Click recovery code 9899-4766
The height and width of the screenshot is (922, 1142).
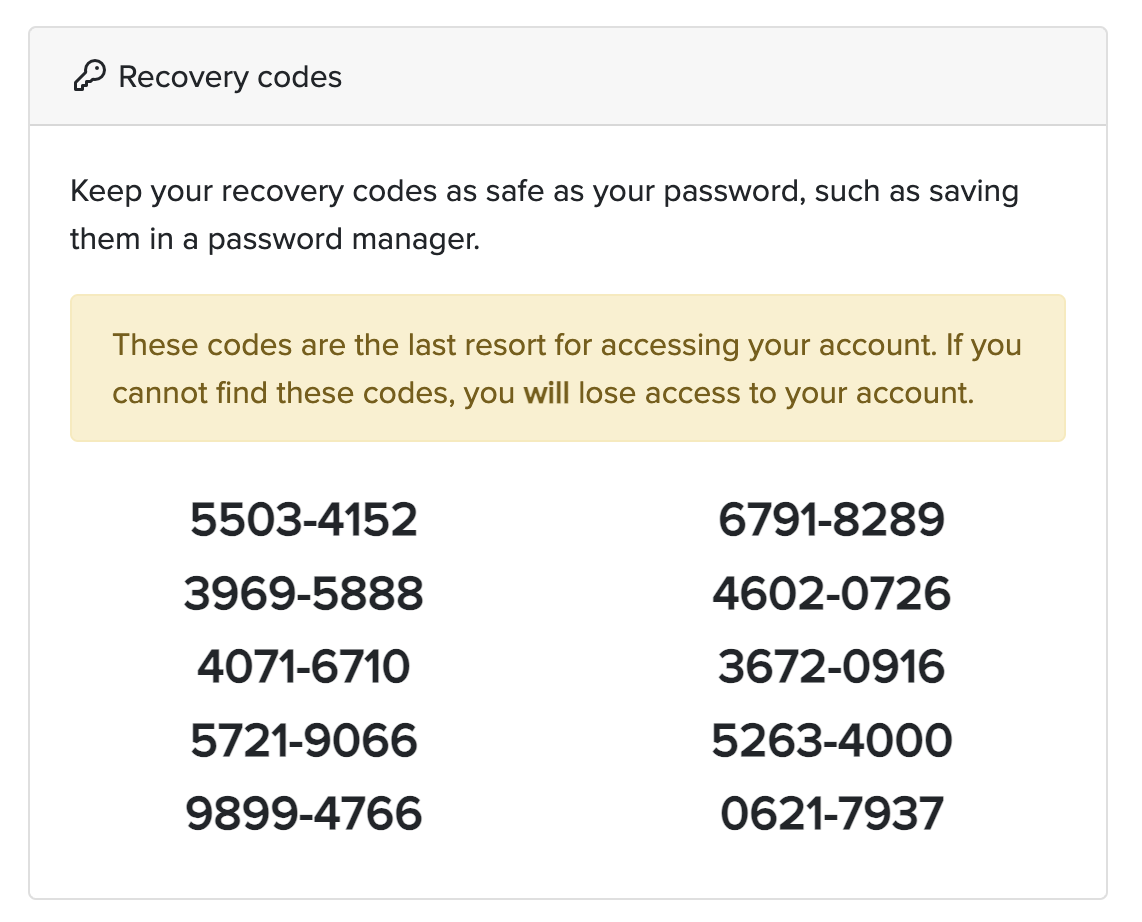pyautogui.click(x=303, y=814)
